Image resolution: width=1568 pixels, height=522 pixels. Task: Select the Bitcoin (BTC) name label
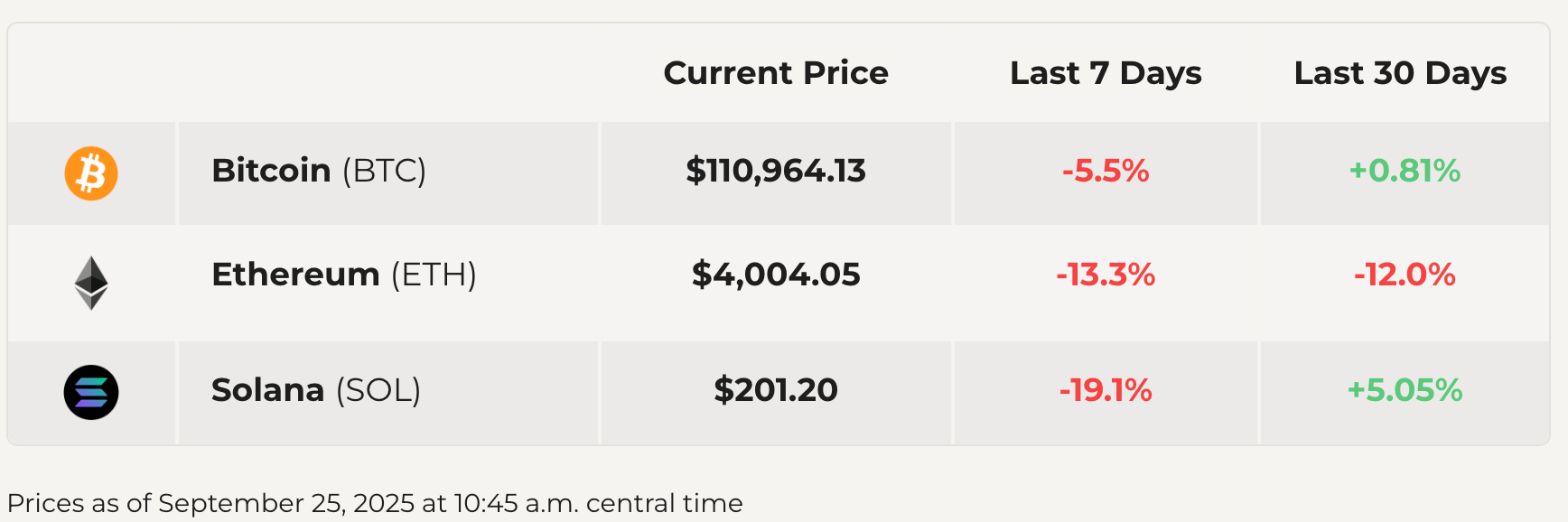pyautogui.click(x=318, y=171)
